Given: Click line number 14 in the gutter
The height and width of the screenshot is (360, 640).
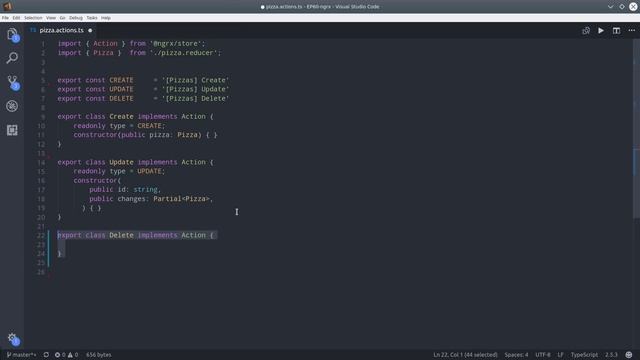Looking at the screenshot, I should pyautogui.click(x=41, y=162).
